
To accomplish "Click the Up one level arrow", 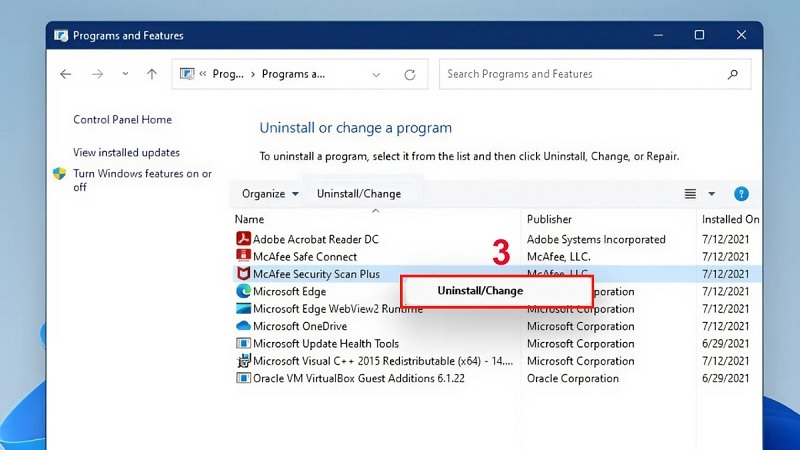I will tap(152, 74).
